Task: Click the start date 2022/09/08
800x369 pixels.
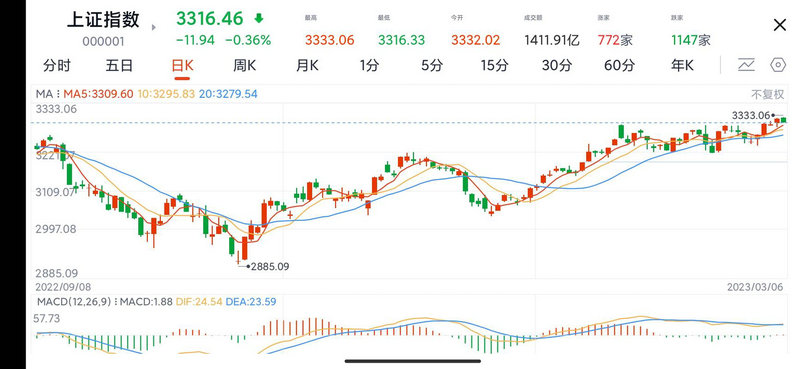Action: click(63, 287)
